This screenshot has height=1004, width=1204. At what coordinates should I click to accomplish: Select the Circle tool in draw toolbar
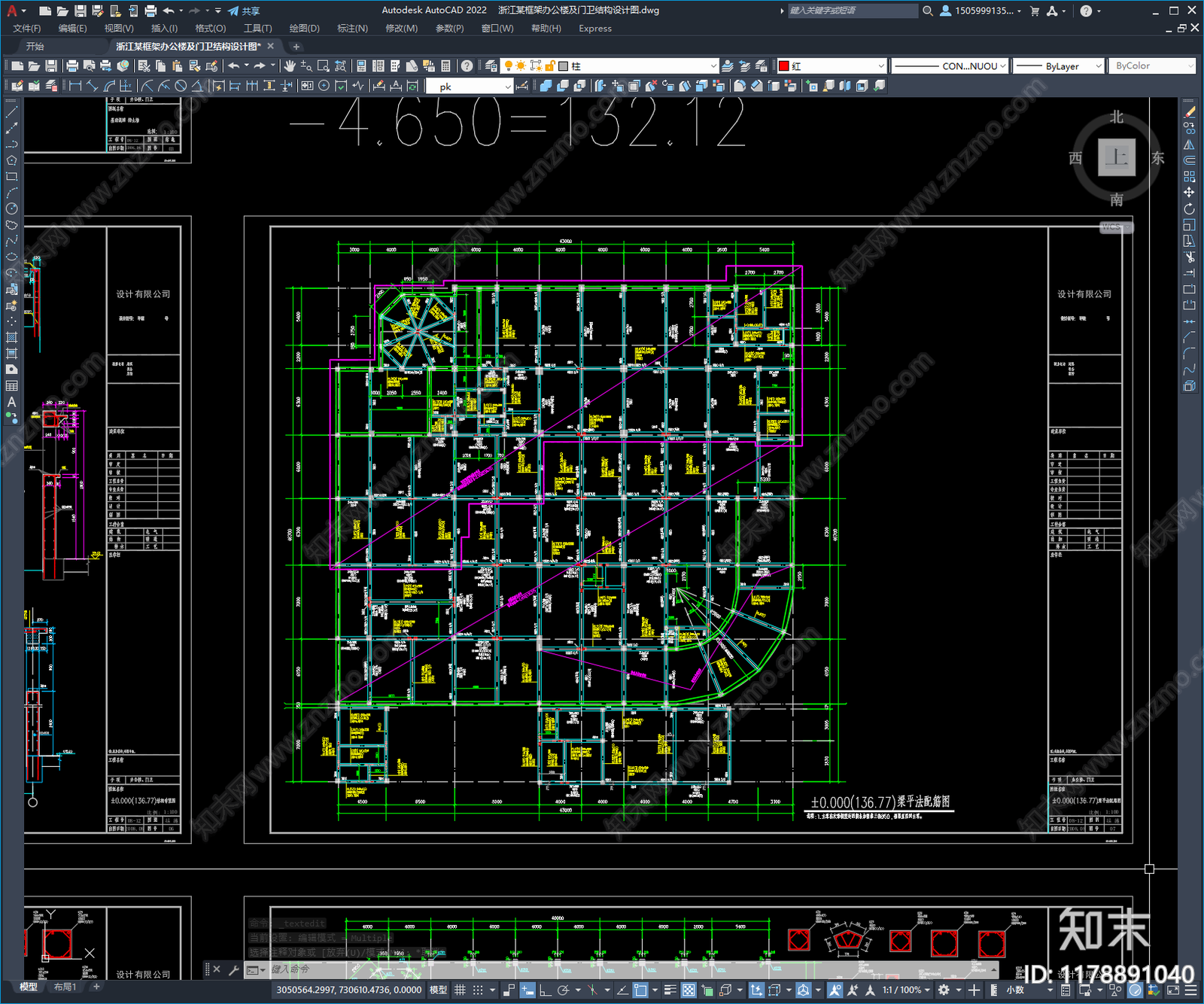(11, 208)
